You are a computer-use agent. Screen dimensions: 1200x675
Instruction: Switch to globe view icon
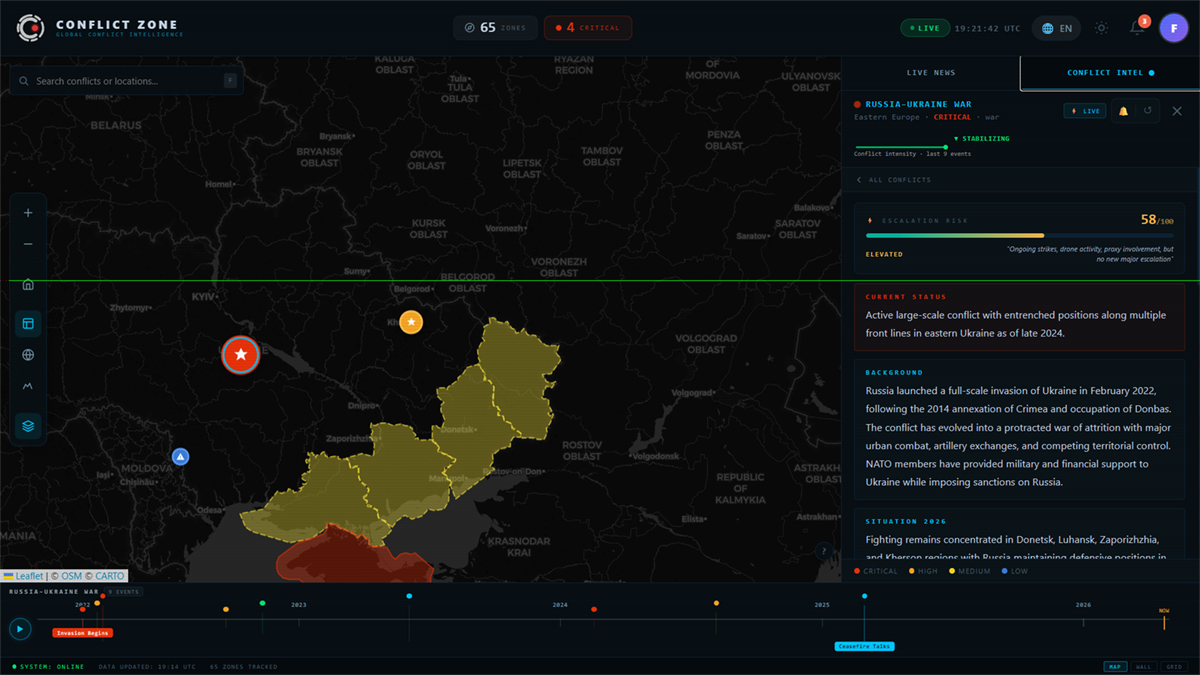point(28,355)
